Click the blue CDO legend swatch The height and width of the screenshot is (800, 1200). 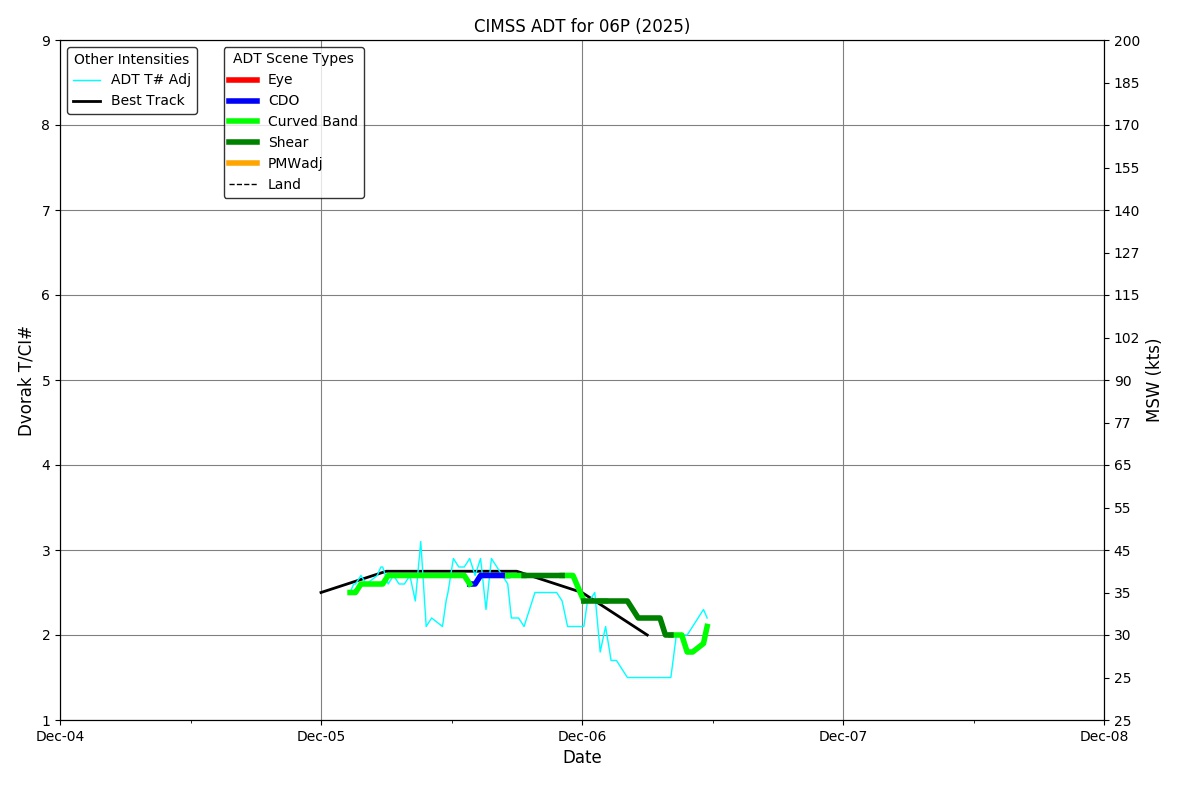(x=243, y=101)
